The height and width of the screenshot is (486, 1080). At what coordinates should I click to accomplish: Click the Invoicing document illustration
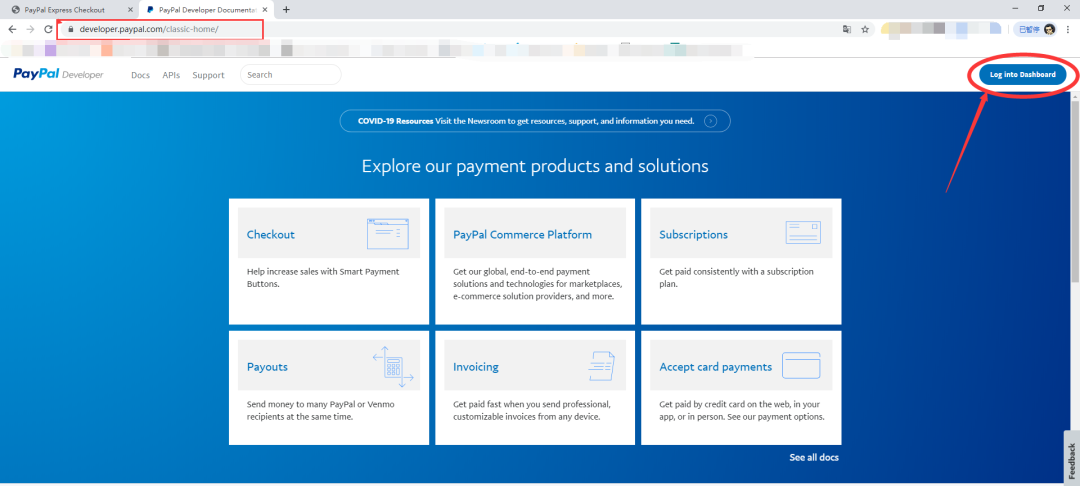(x=601, y=366)
